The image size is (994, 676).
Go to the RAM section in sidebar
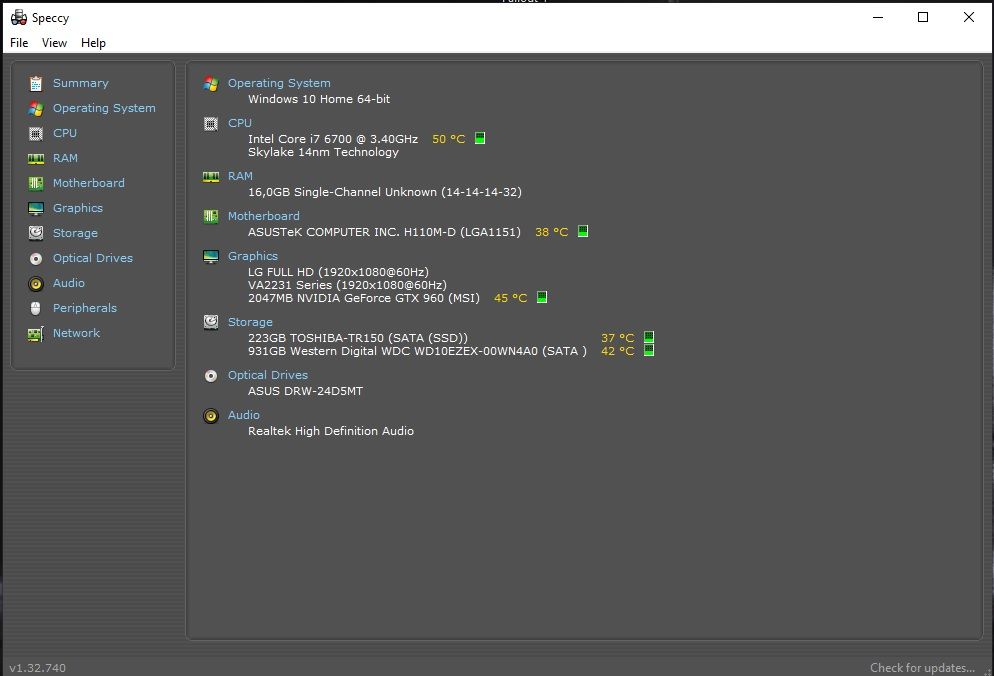[x=65, y=158]
